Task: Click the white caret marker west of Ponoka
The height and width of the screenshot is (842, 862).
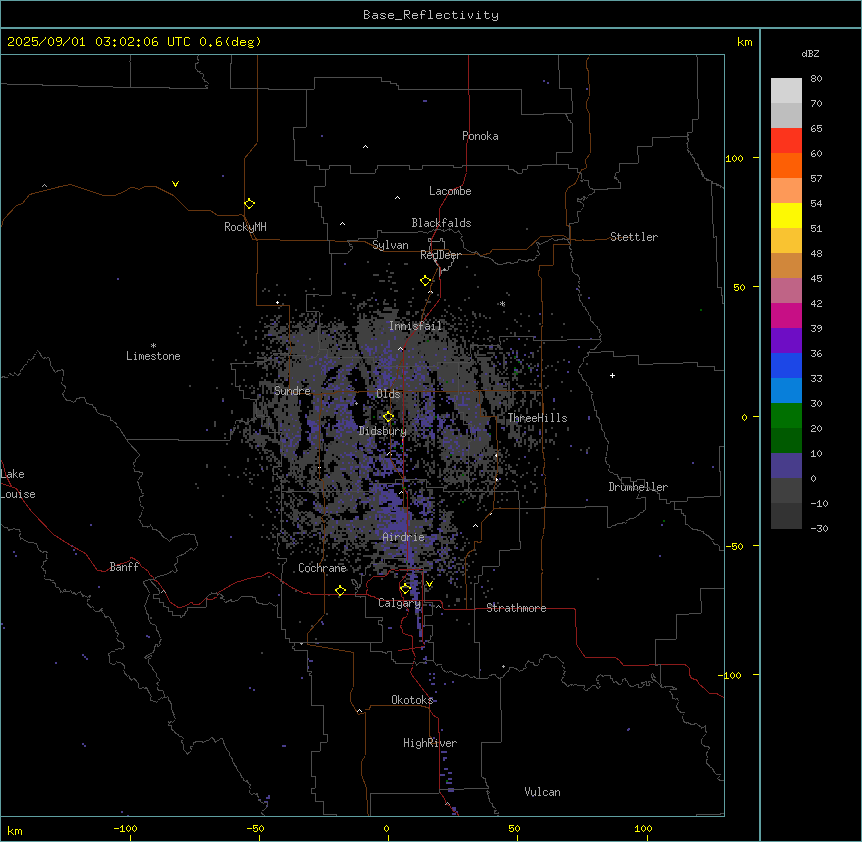Action: tap(365, 147)
